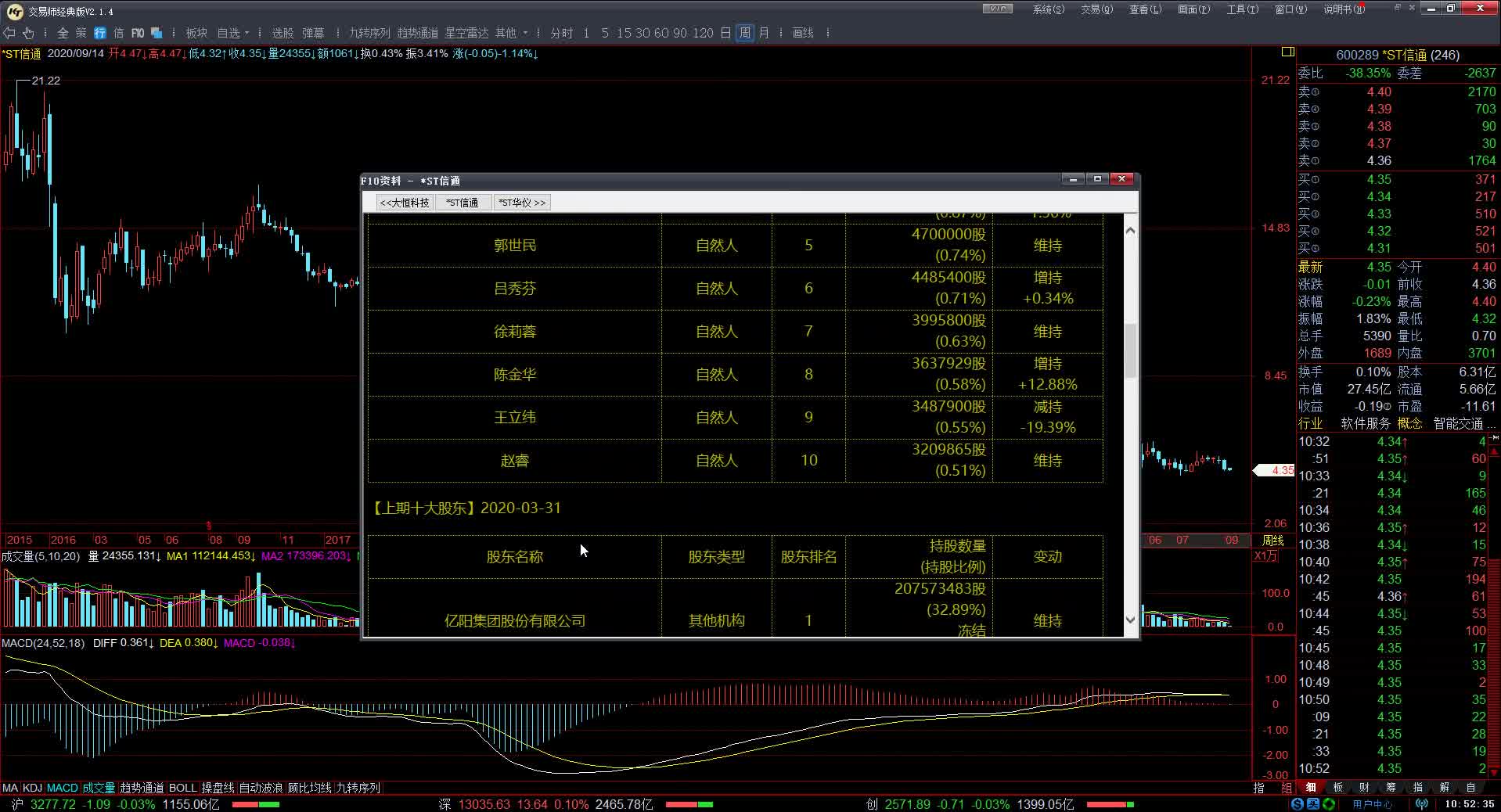Viewport: 1501px width, 812px height.
Task: Select the 解 tab in the right panel
Action: (x=1445, y=788)
